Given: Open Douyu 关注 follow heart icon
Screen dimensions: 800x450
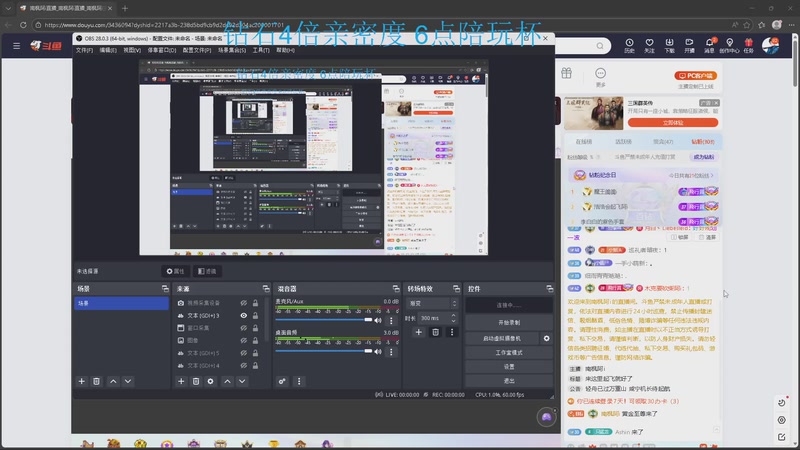Looking at the screenshot, I should [x=649, y=45].
